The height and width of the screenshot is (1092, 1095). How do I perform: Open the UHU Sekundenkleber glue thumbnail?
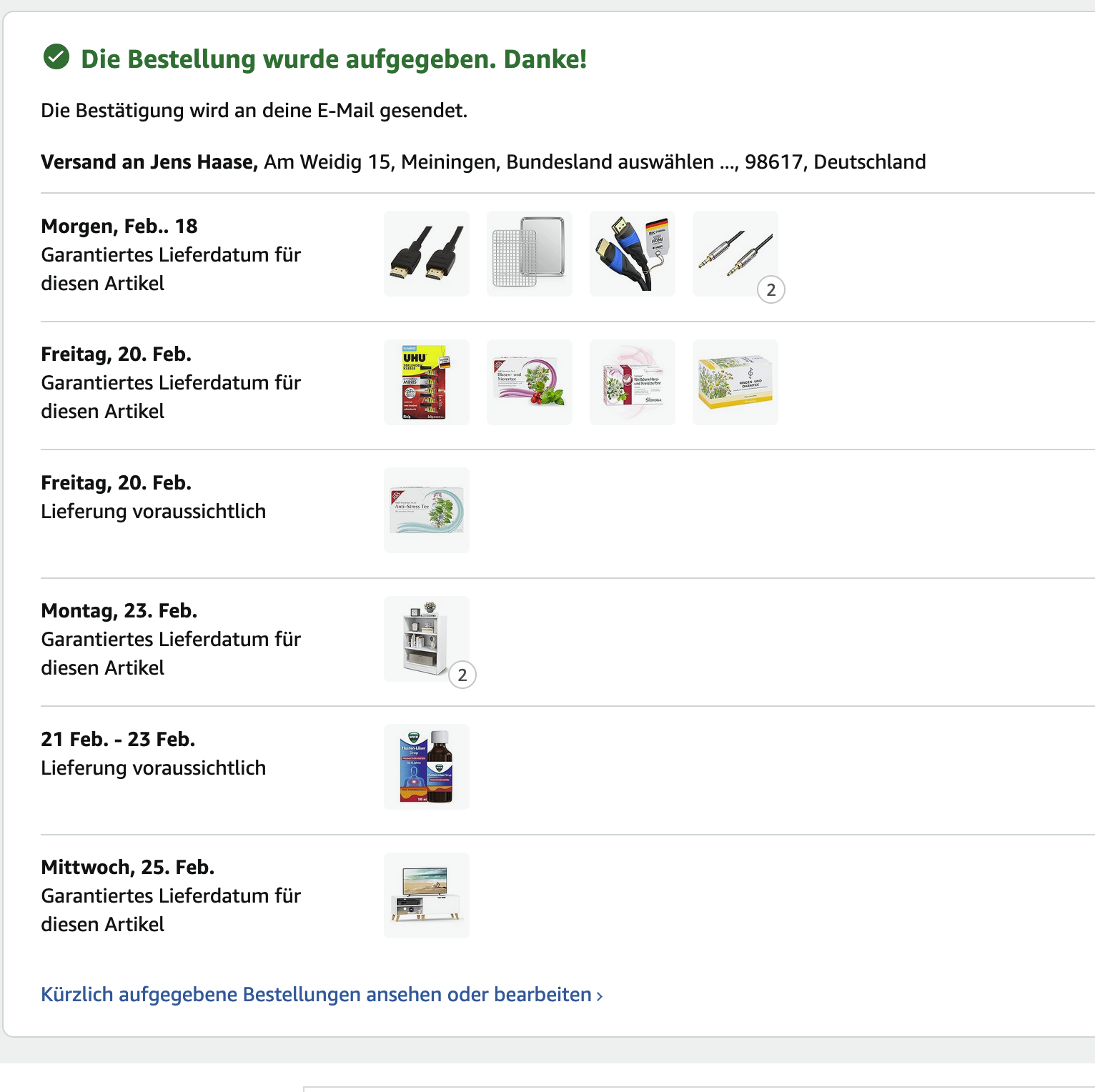[427, 382]
